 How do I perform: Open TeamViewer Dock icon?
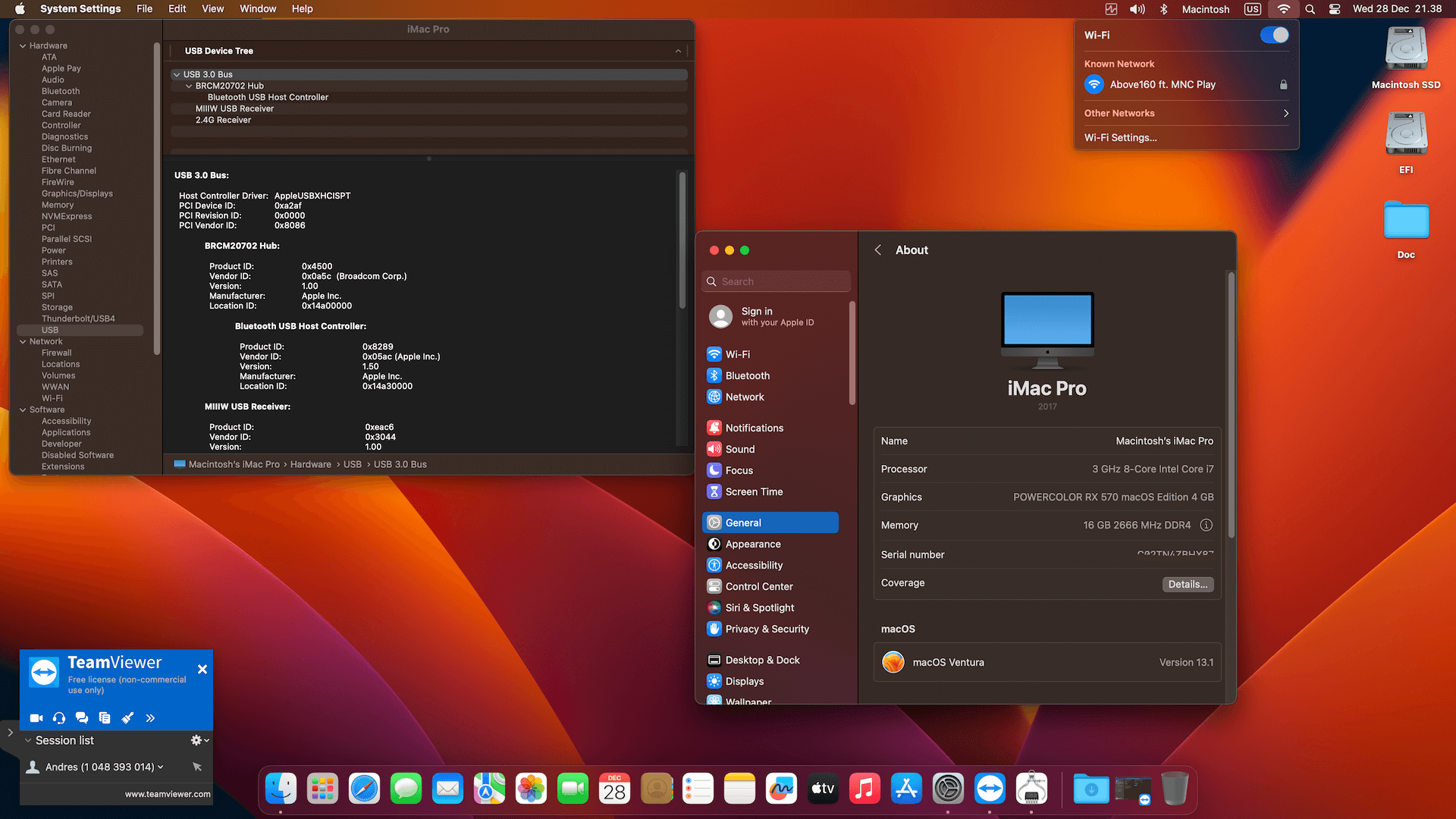990,789
